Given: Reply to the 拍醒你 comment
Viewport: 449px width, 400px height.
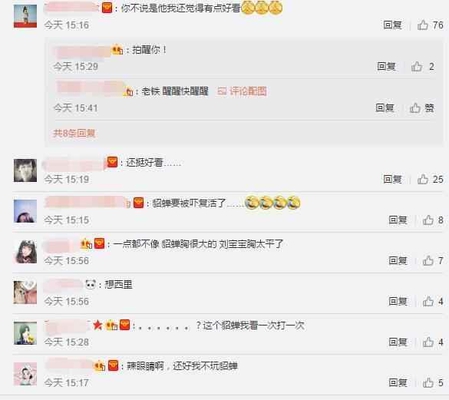Looking at the screenshot, I should coord(386,66).
